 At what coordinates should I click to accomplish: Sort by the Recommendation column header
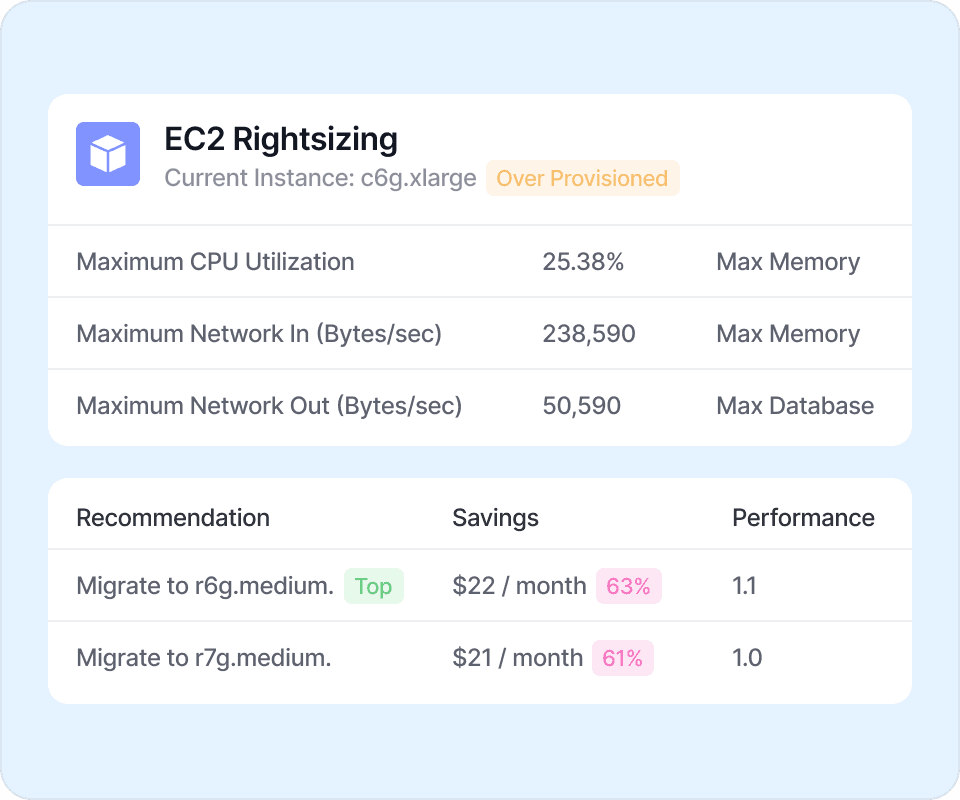(x=173, y=518)
